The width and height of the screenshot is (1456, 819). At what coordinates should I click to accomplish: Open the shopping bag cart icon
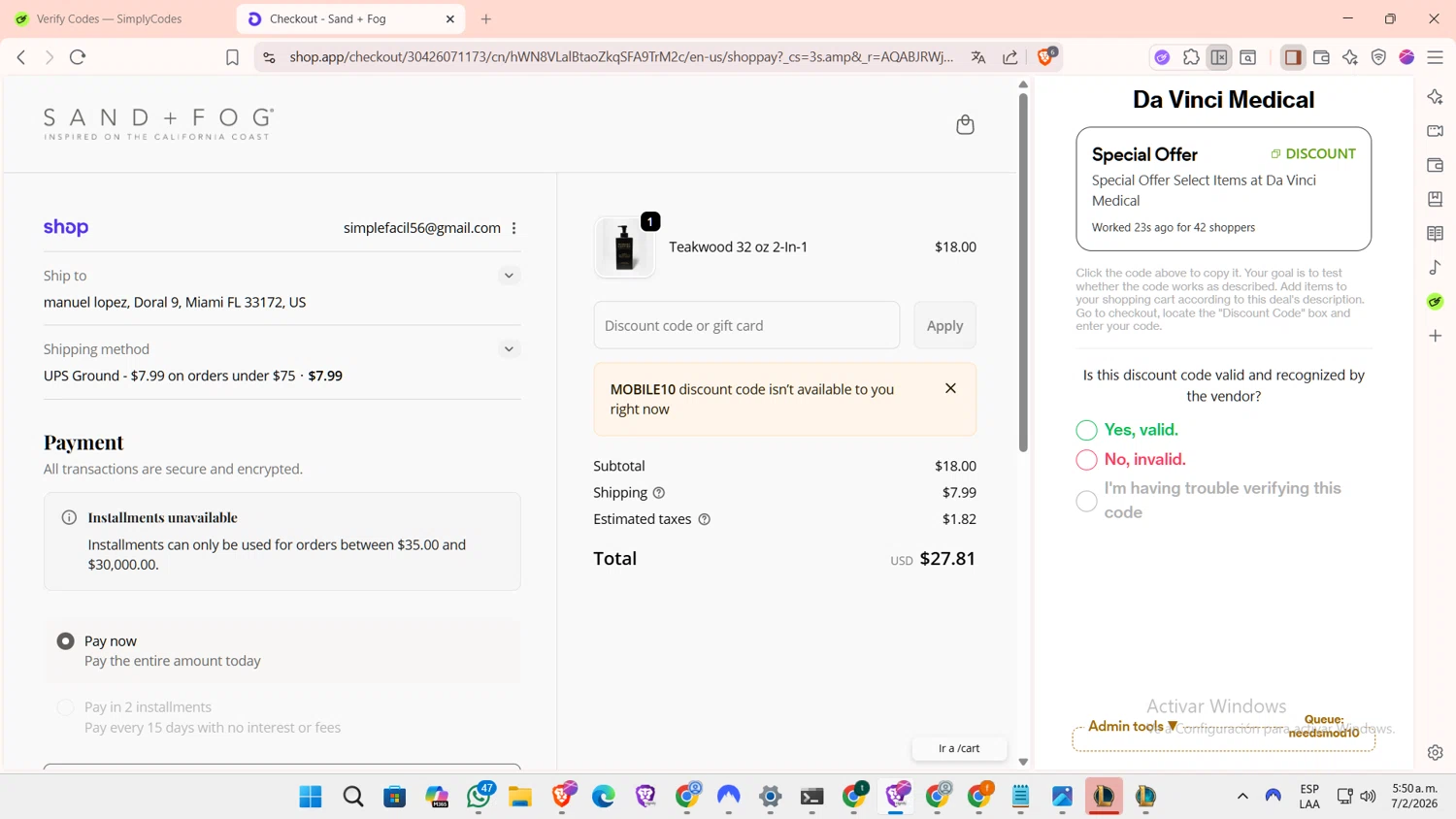[x=965, y=124]
